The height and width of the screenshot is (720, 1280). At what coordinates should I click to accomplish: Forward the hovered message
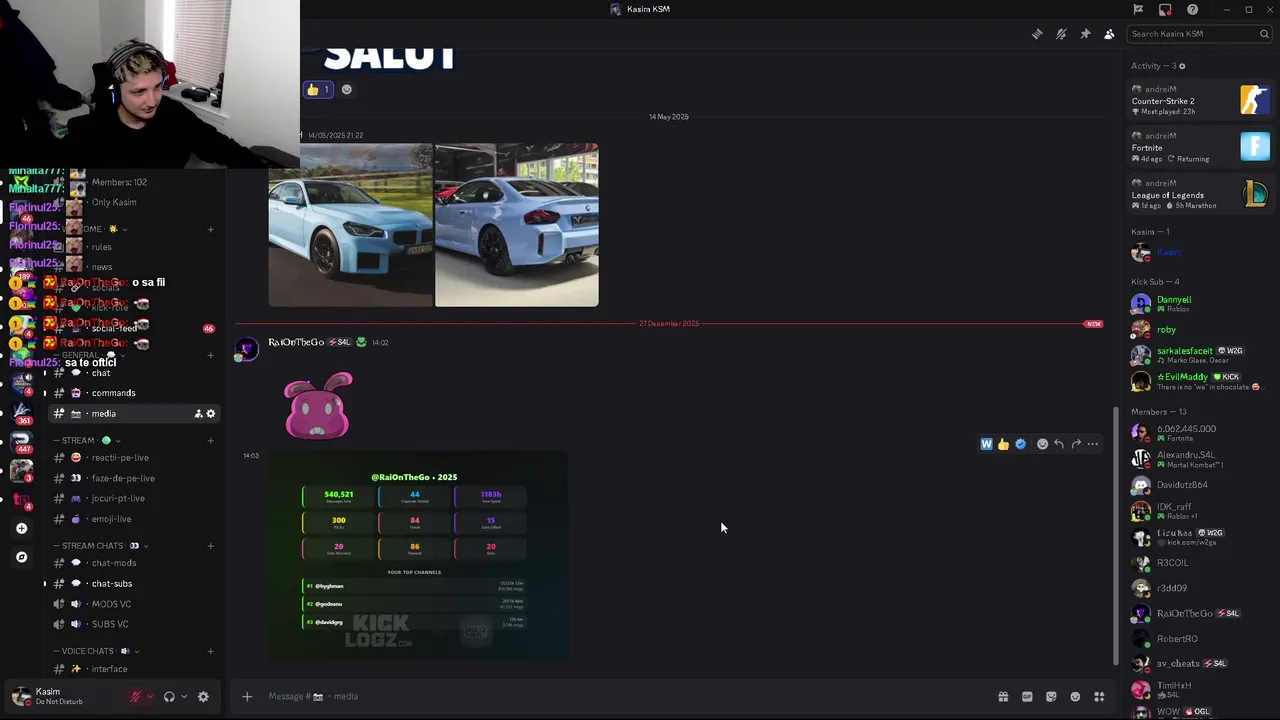click(x=1076, y=444)
